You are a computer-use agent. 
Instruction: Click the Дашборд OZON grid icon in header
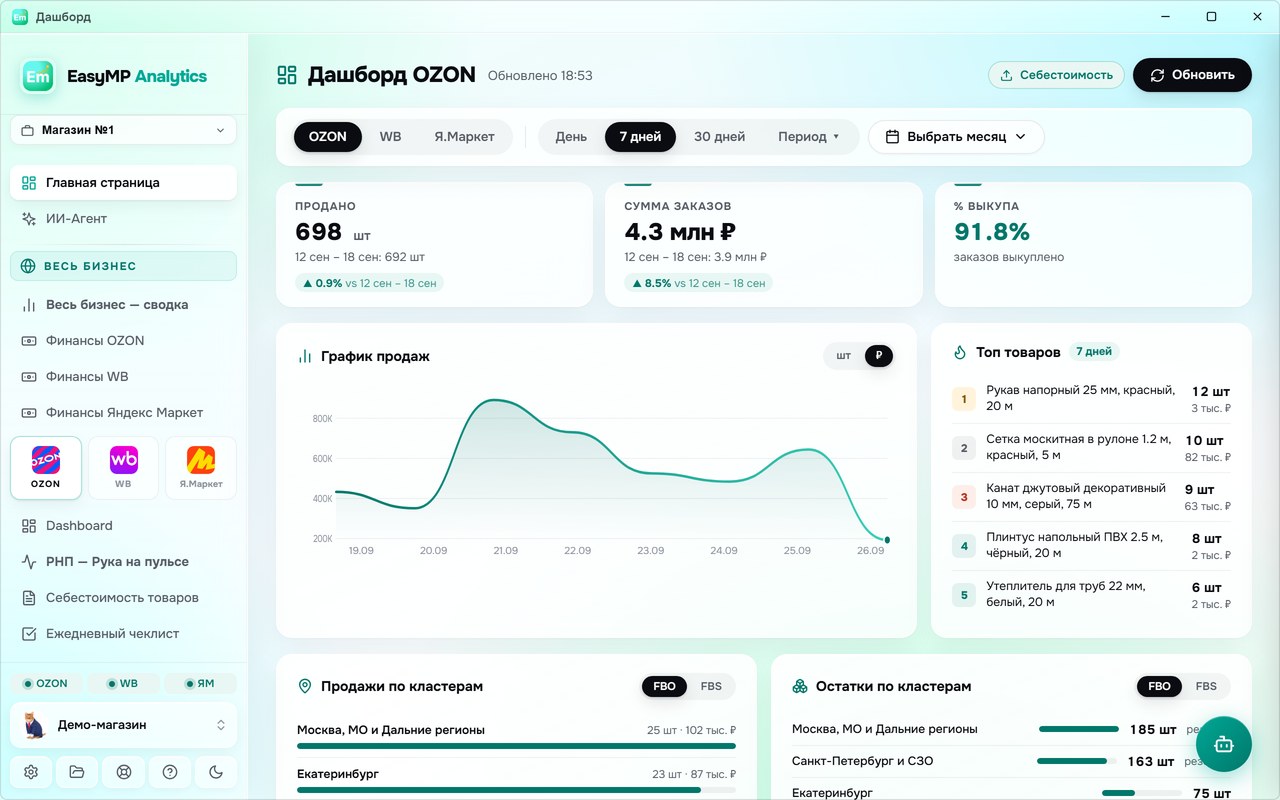pyautogui.click(x=288, y=75)
